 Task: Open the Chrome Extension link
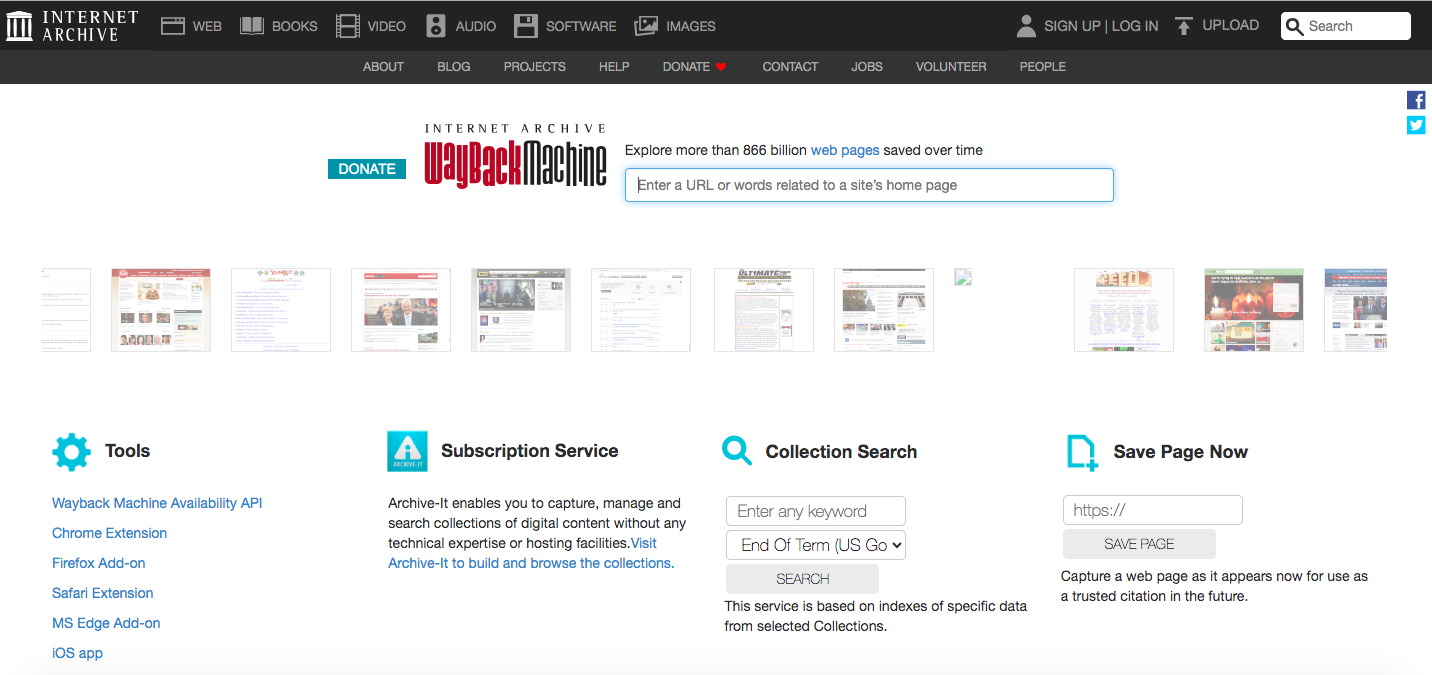[110, 533]
